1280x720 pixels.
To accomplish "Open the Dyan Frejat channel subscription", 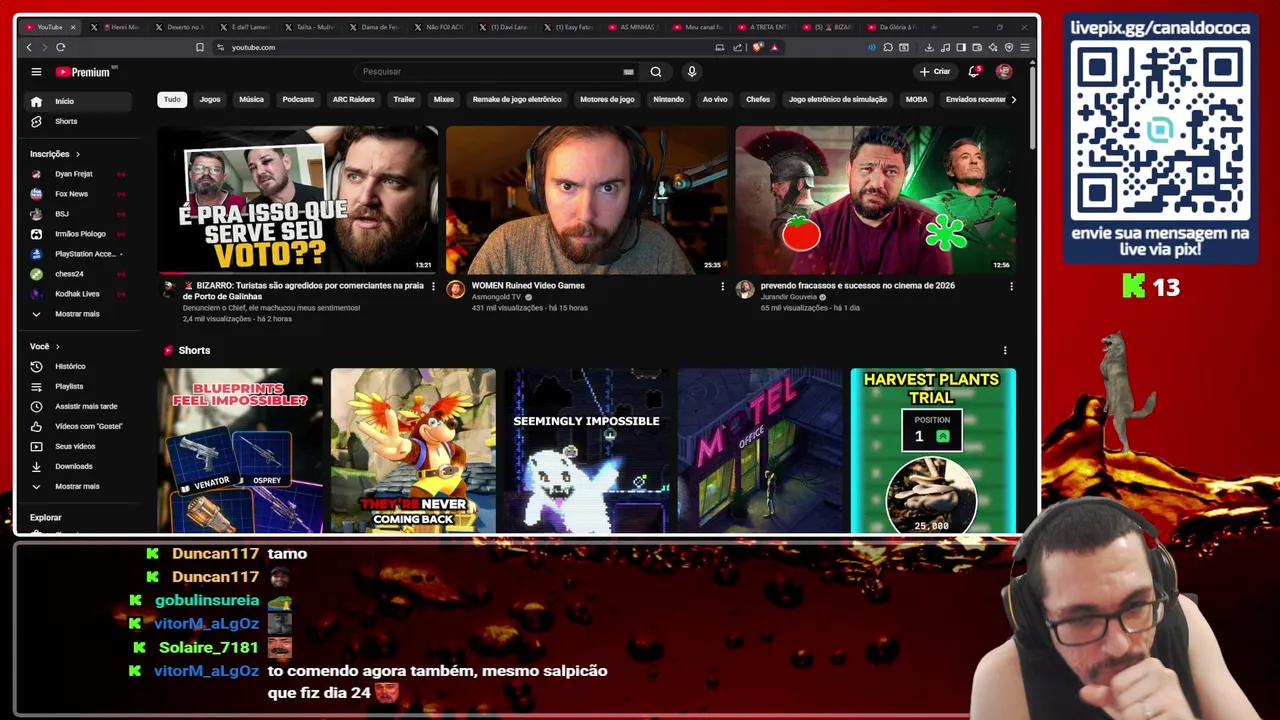I will click(x=79, y=174).
